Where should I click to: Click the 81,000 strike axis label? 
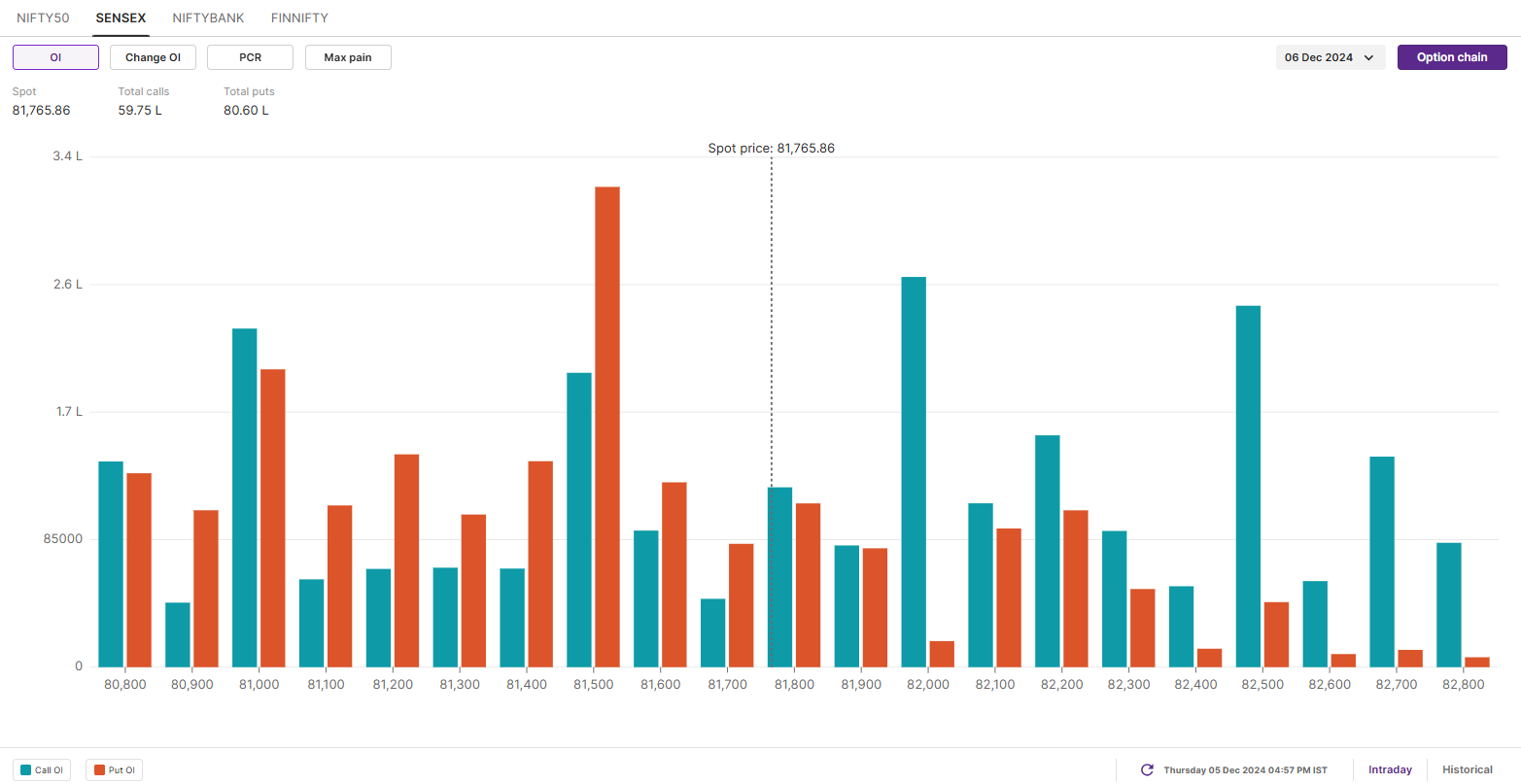(259, 684)
